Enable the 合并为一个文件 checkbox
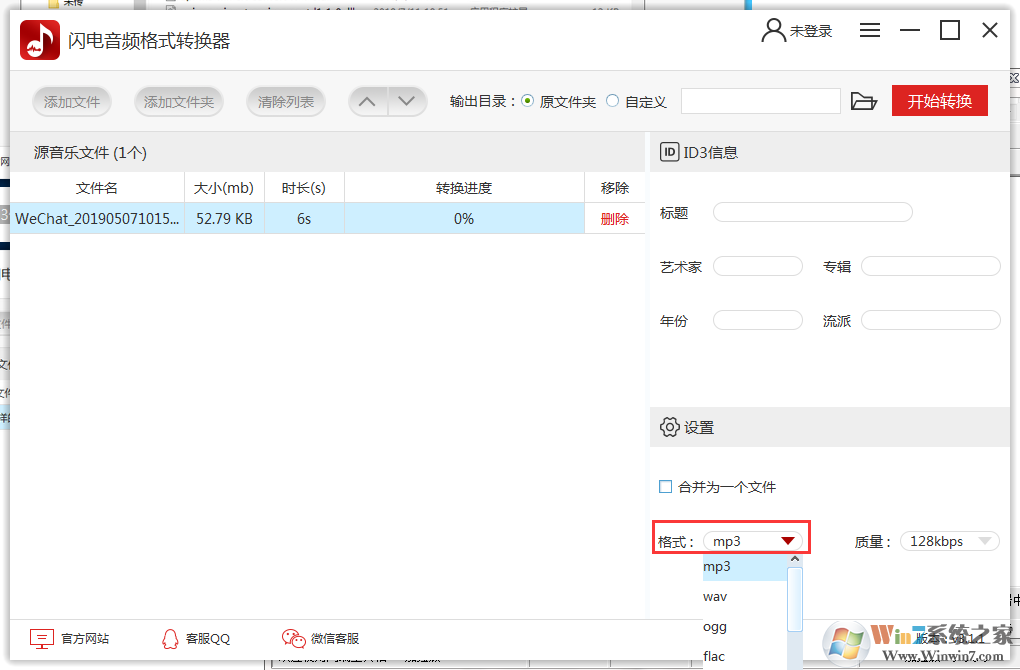1020x670 pixels. coord(664,486)
